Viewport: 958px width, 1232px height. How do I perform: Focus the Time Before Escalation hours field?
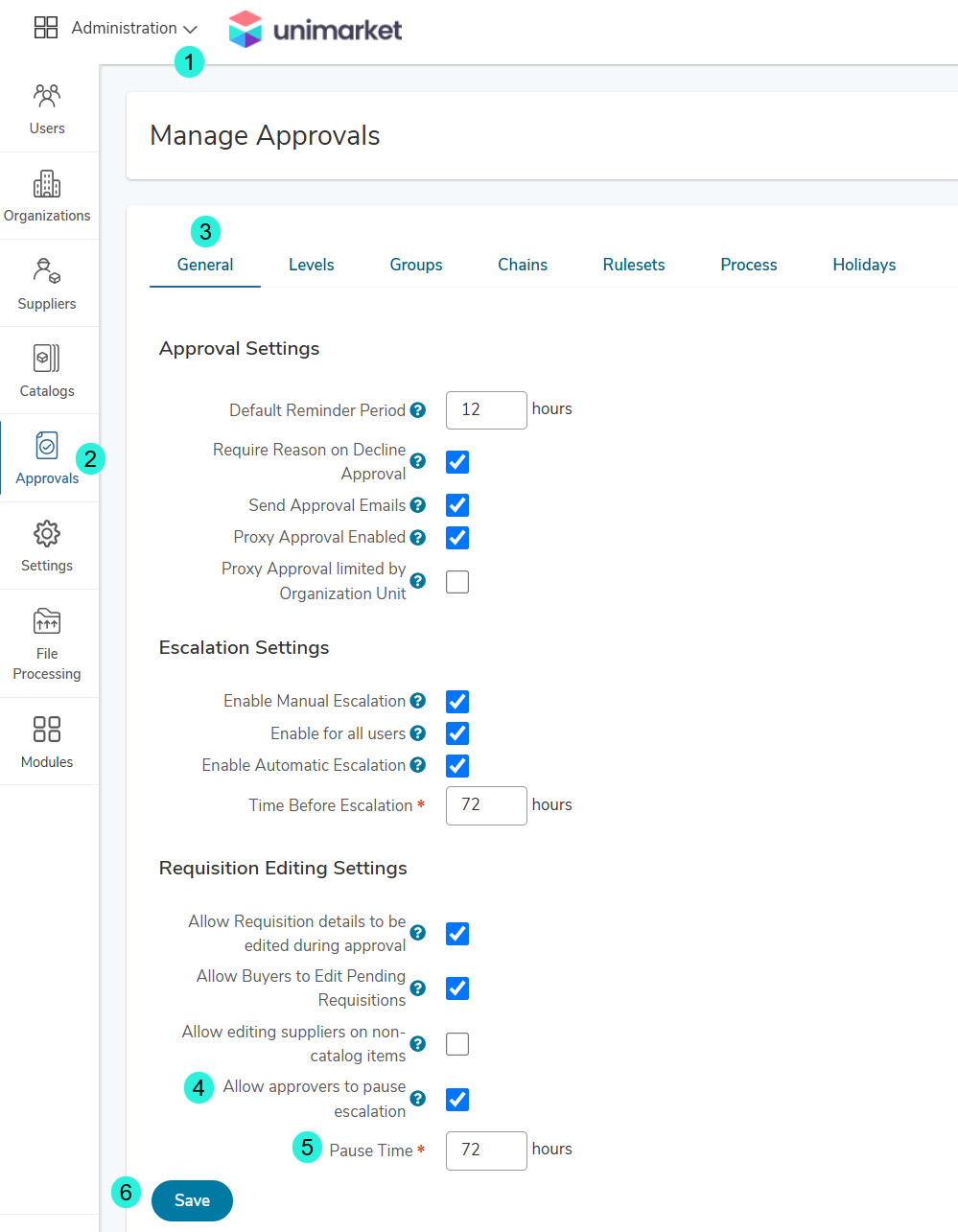click(486, 805)
